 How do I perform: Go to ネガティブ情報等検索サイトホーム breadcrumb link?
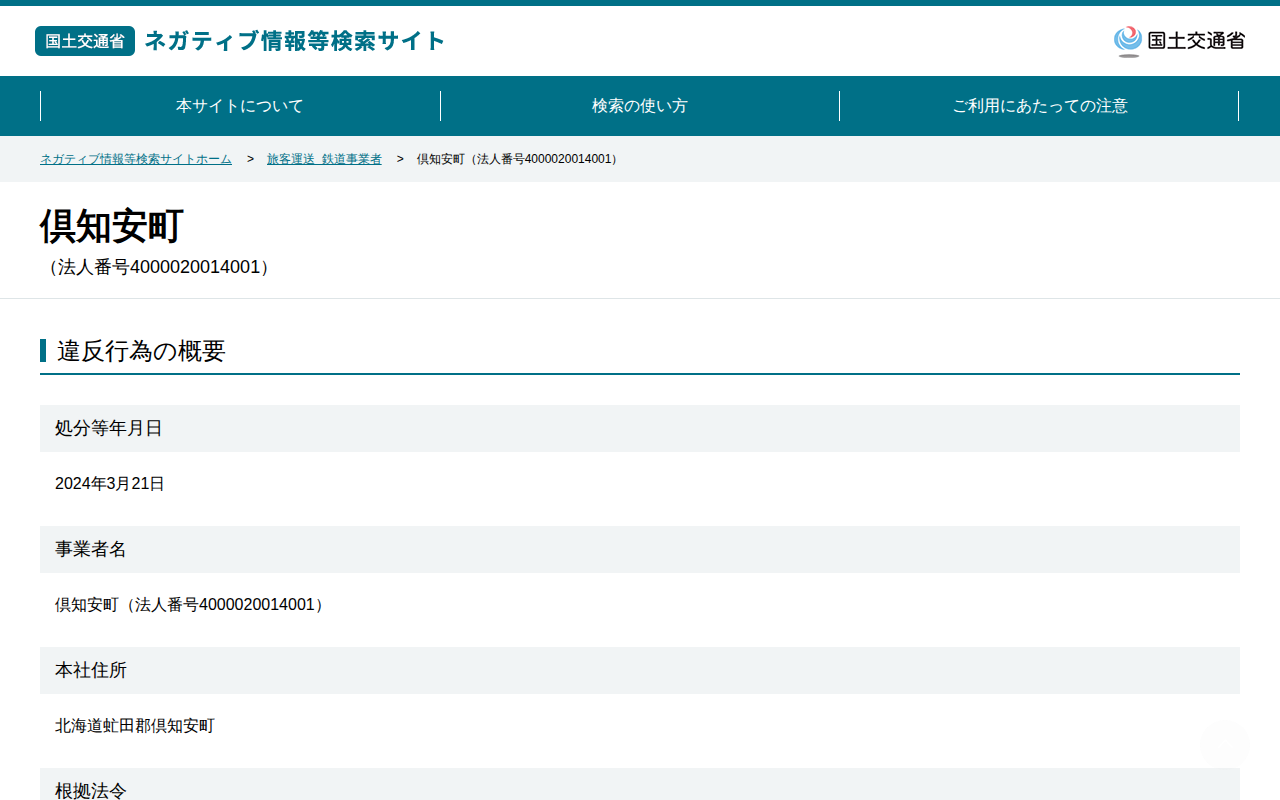pos(136,159)
